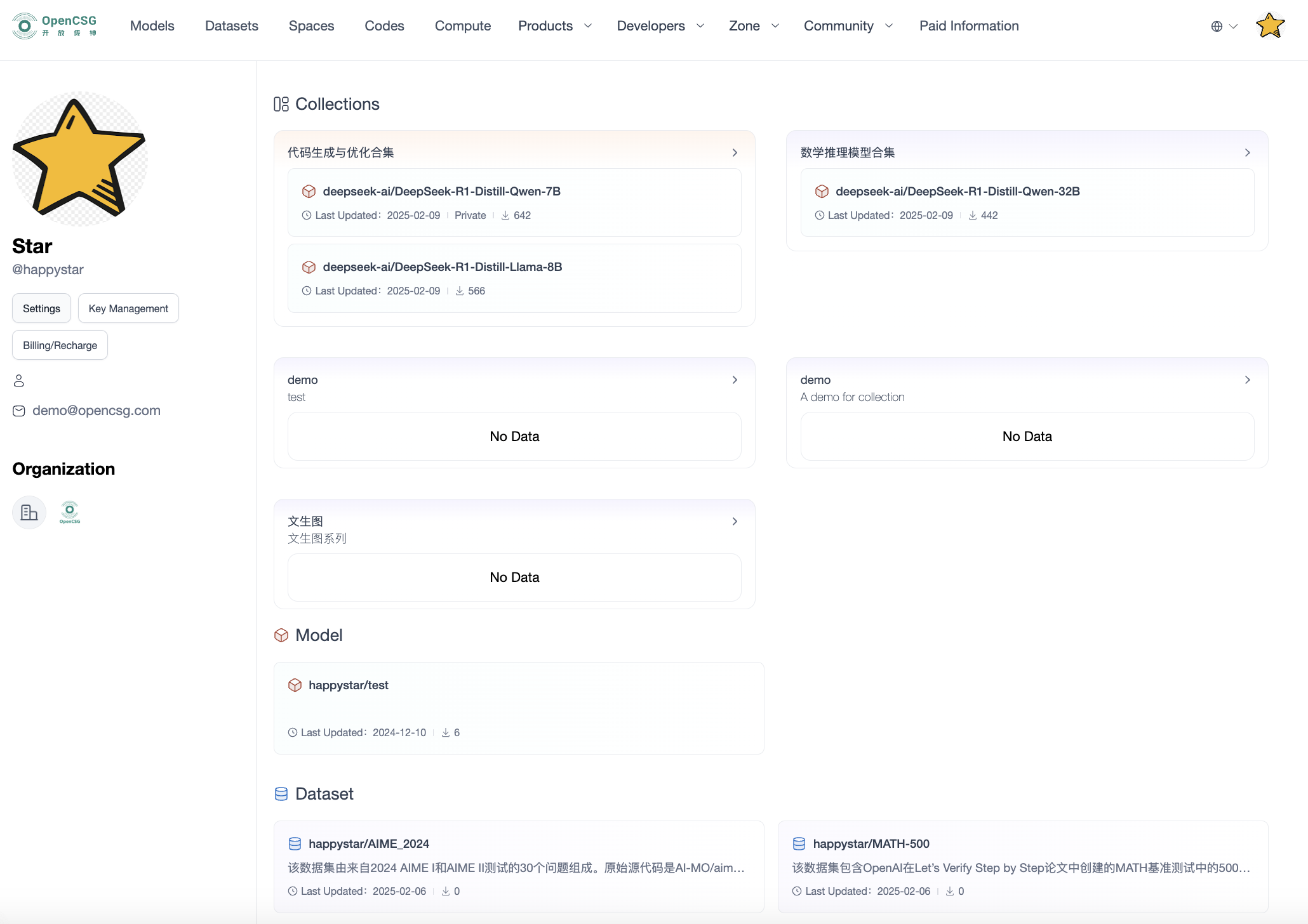
Task: Expand the Products dropdown menu
Action: coord(554,26)
